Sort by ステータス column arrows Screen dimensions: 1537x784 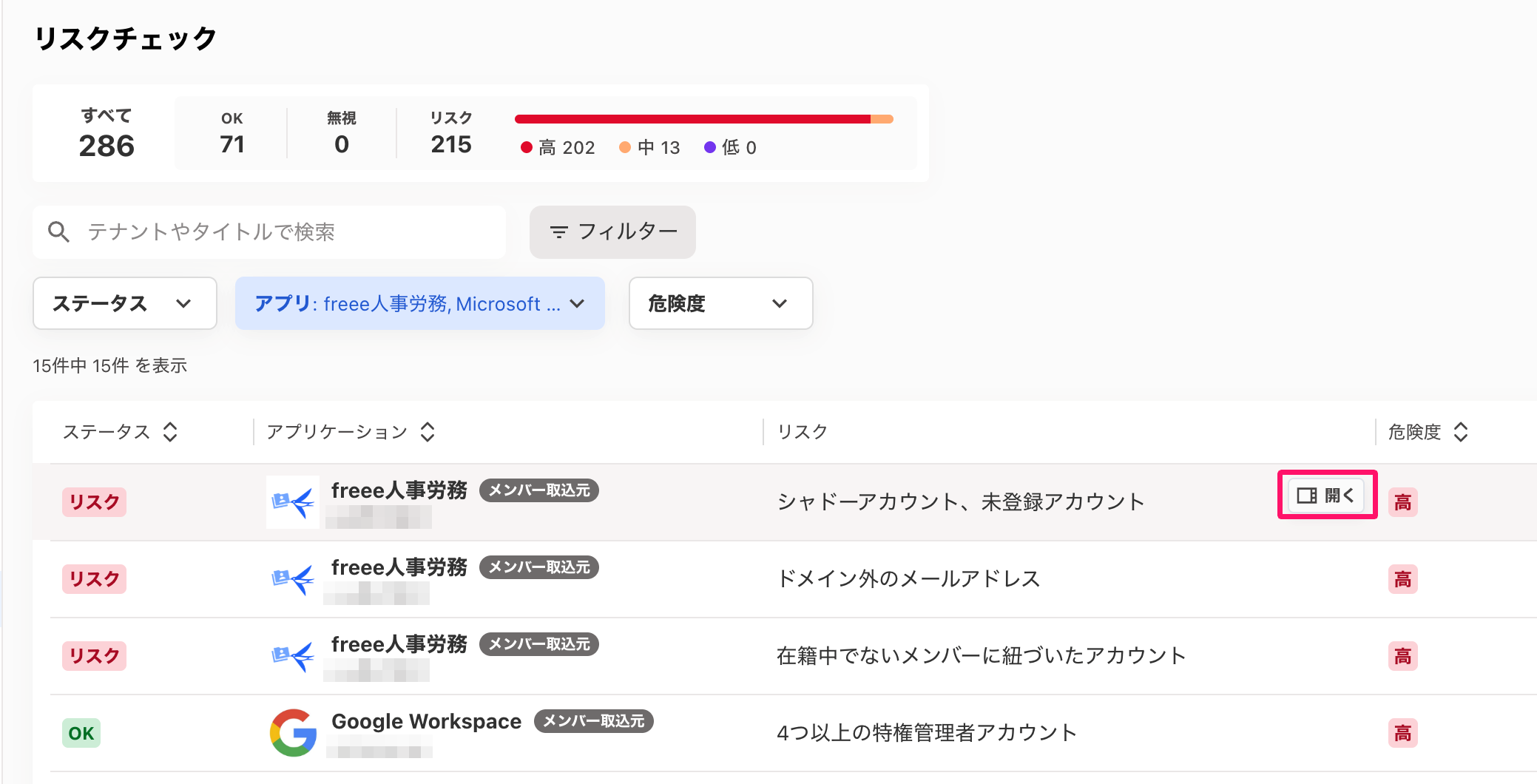pos(170,432)
